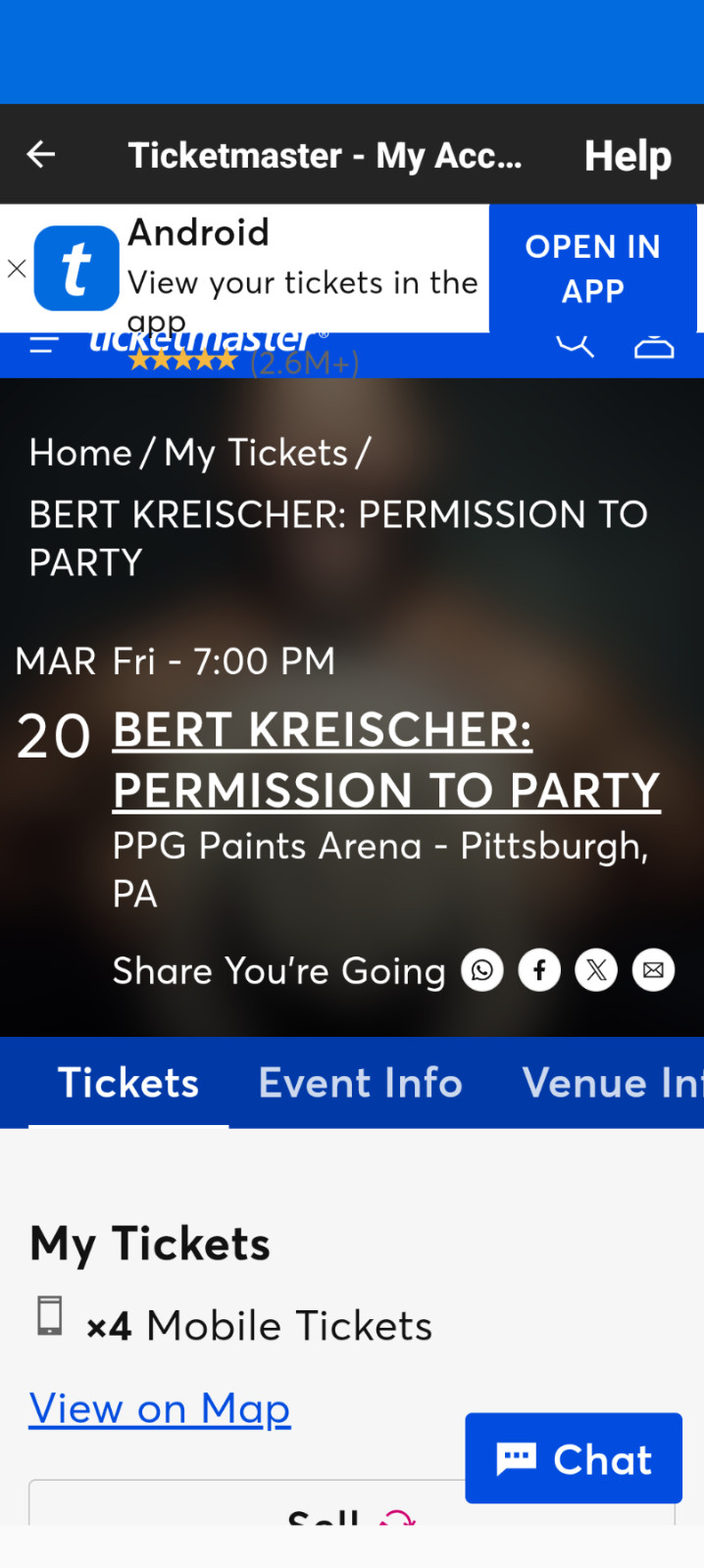704x1568 pixels.
Task: Select the Tickets tab
Action: click(x=127, y=1083)
